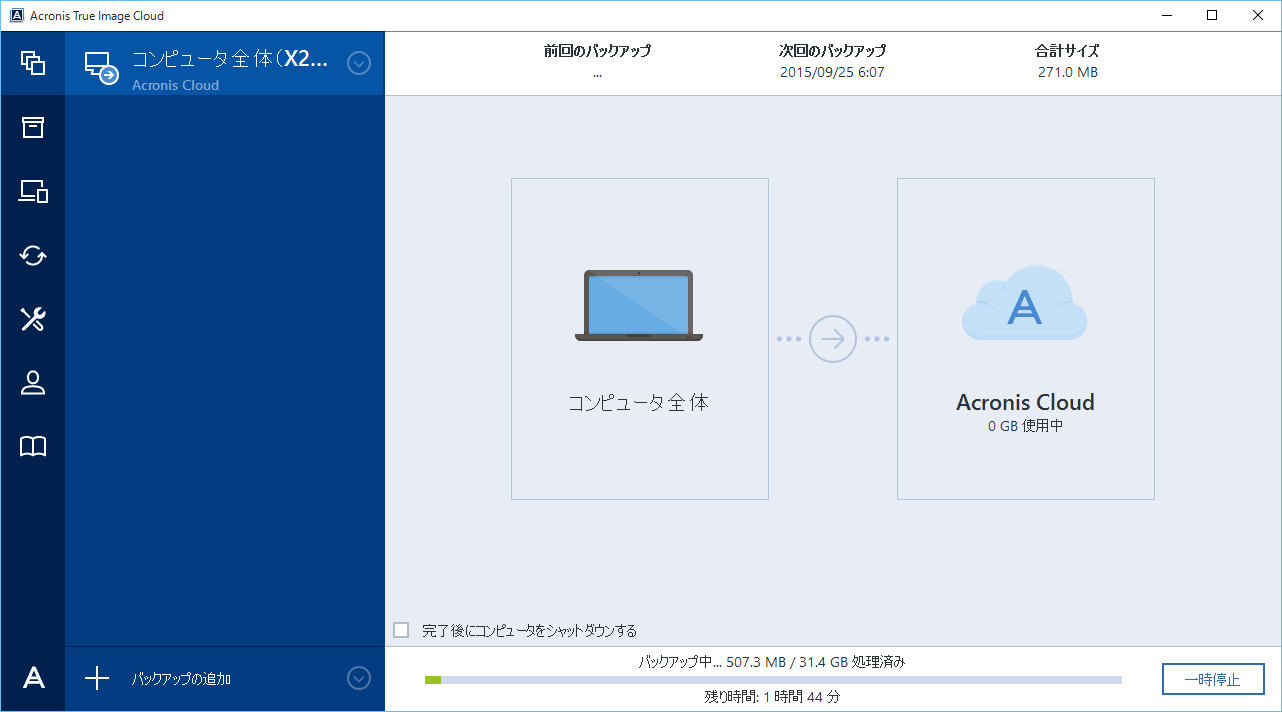Open the Sync section with circular arrows
The image size is (1282, 712).
tap(33, 255)
